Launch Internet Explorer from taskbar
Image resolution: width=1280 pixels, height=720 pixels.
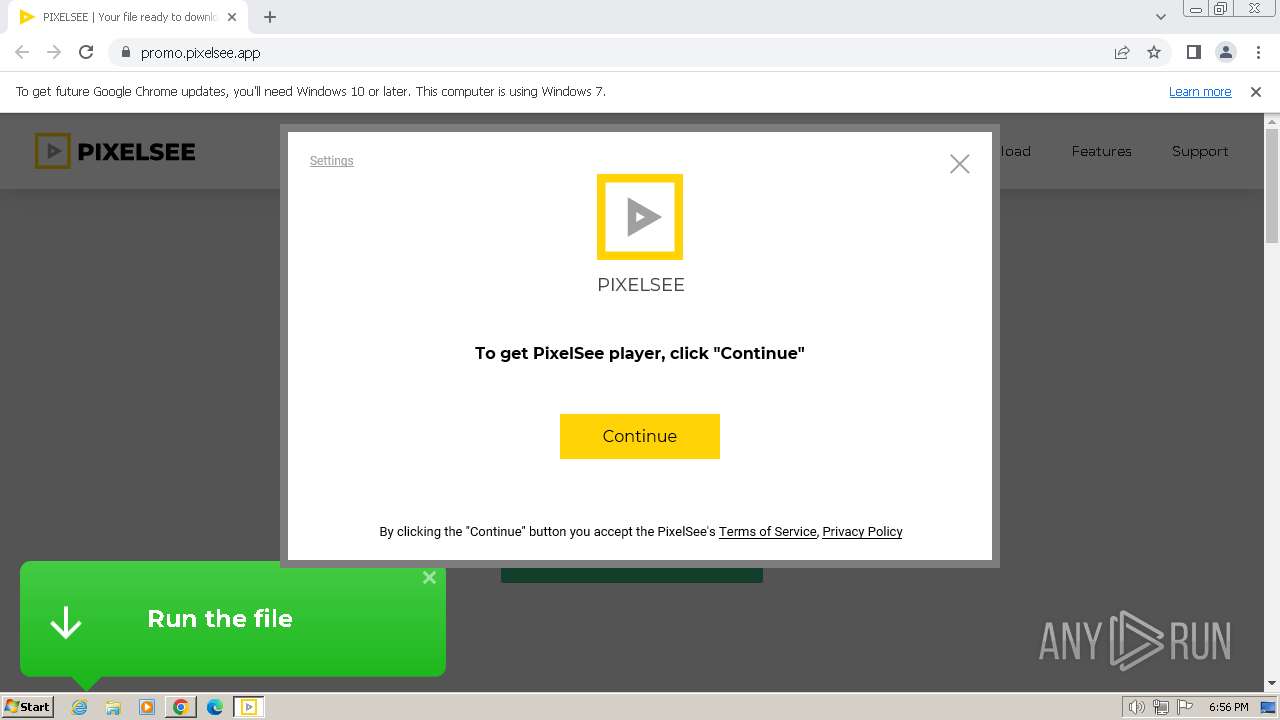(80, 707)
